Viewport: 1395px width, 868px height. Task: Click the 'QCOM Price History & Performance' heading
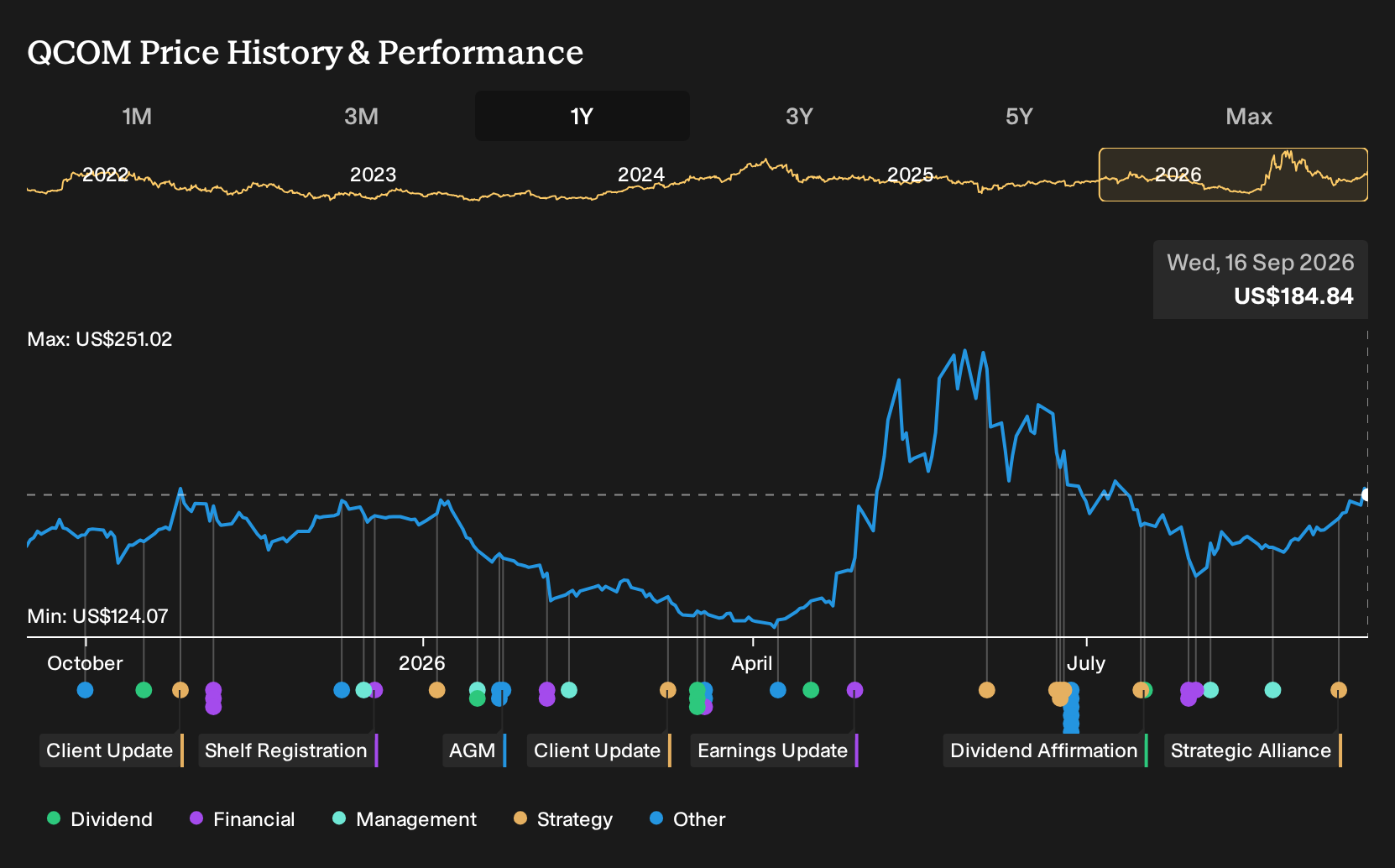(306, 52)
